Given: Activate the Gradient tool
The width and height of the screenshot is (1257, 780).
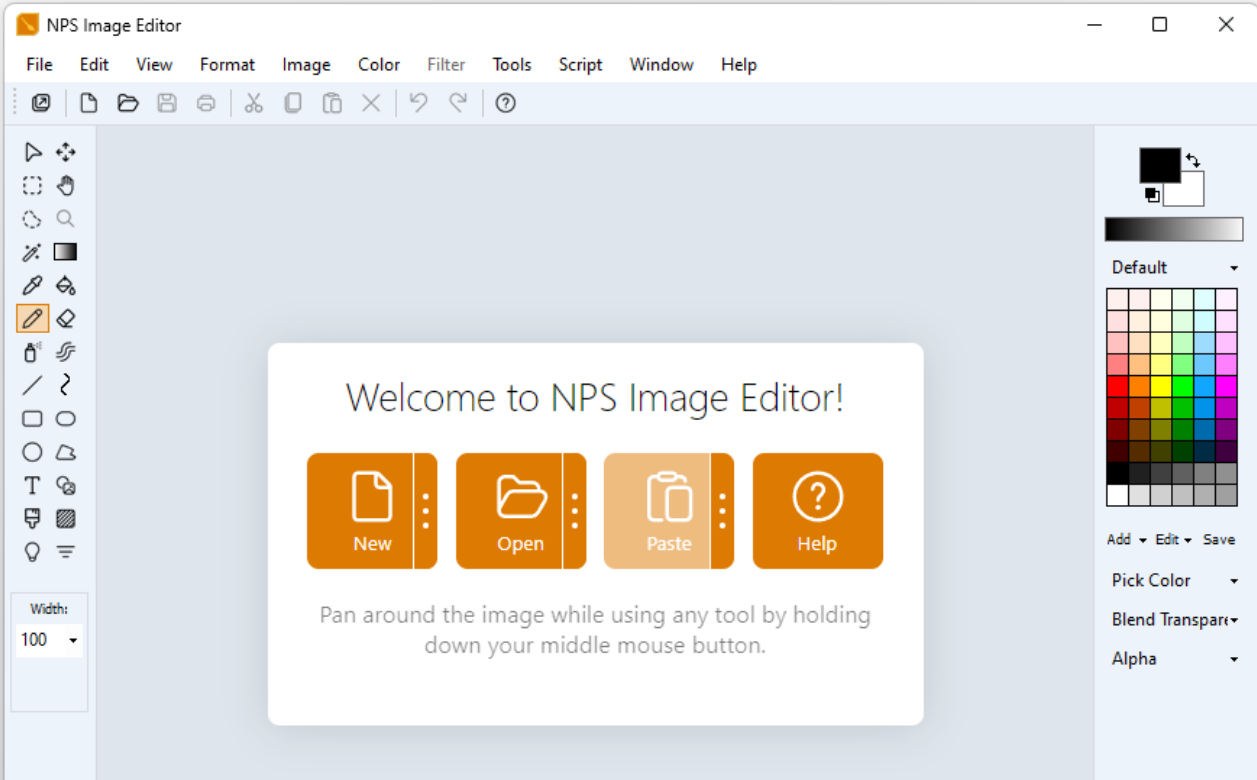Looking at the screenshot, I should coord(65,252).
